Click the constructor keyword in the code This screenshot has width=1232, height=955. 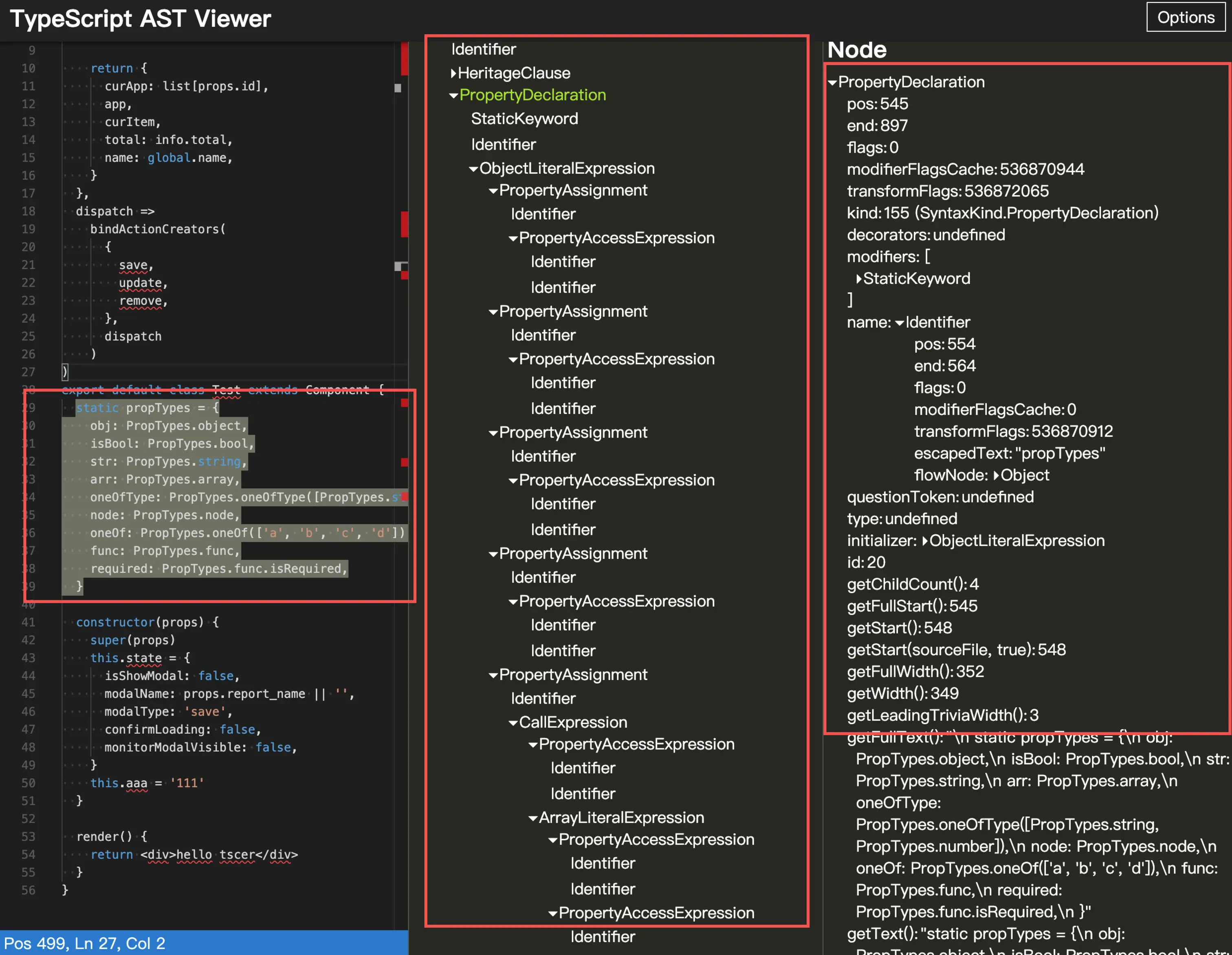click(115, 622)
